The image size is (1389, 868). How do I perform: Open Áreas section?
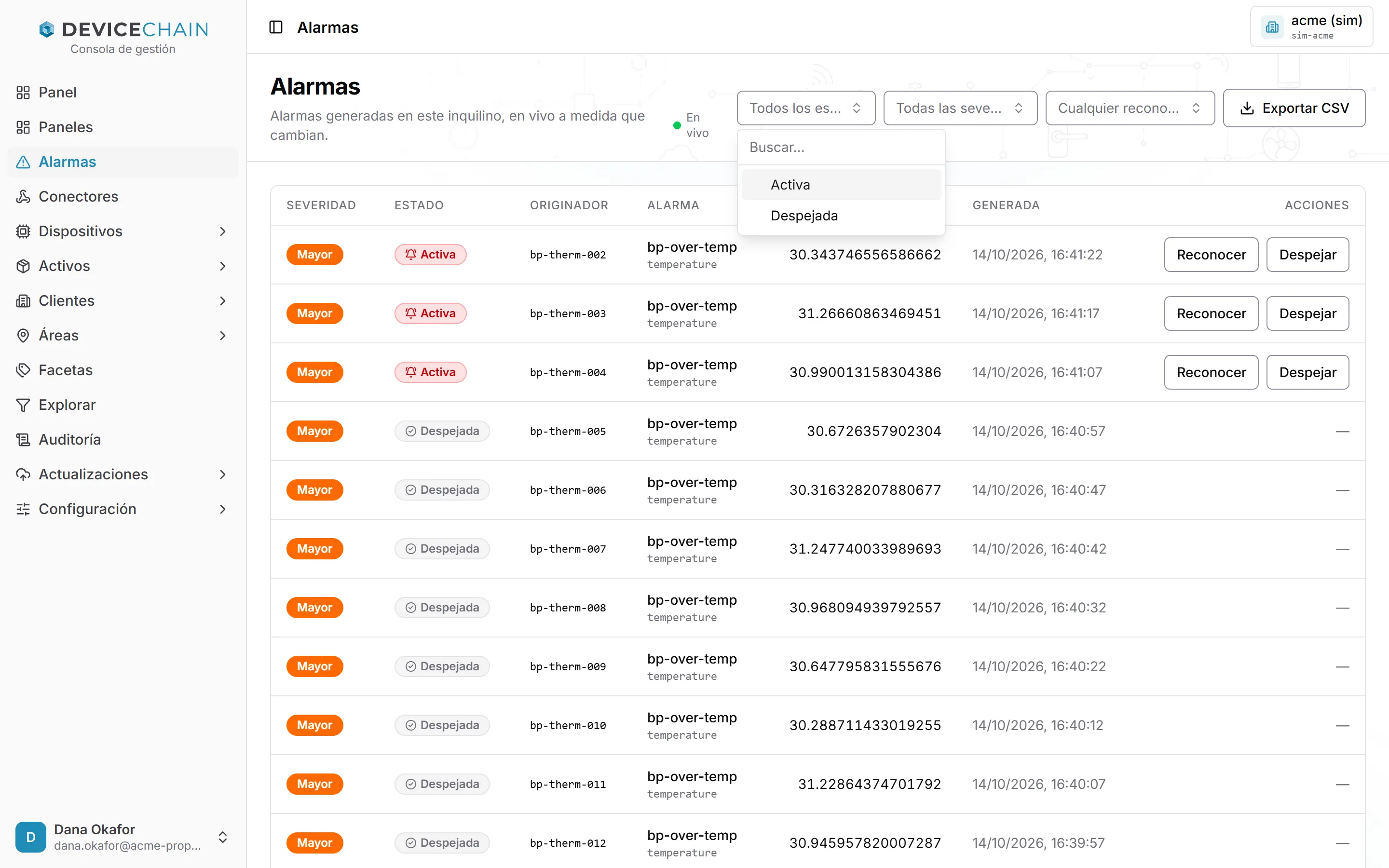(x=123, y=335)
